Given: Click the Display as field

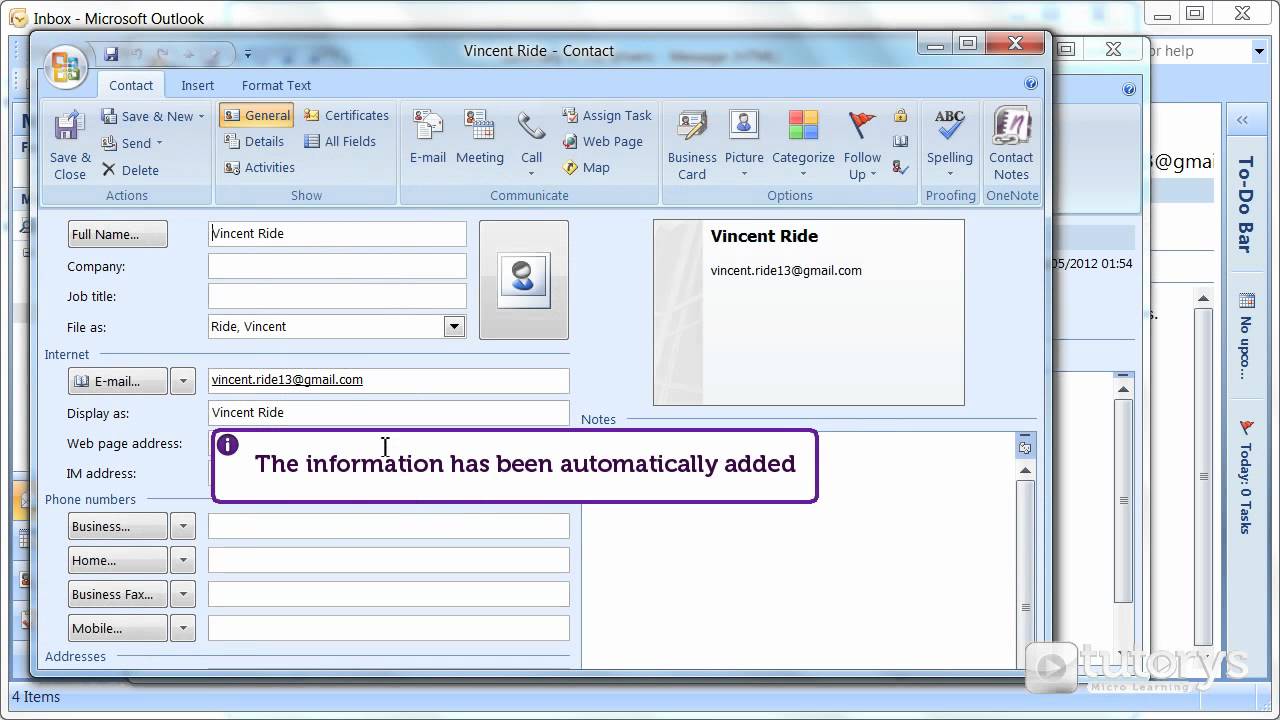Looking at the screenshot, I should (x=388, y=412).
